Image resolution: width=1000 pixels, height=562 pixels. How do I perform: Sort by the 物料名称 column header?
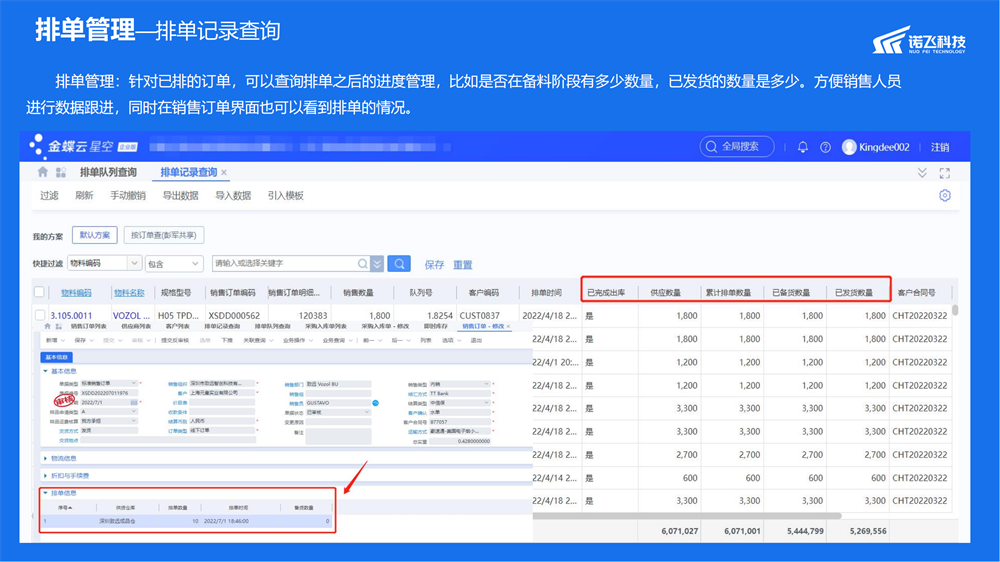pyautogui.click(x=129, y=293)
